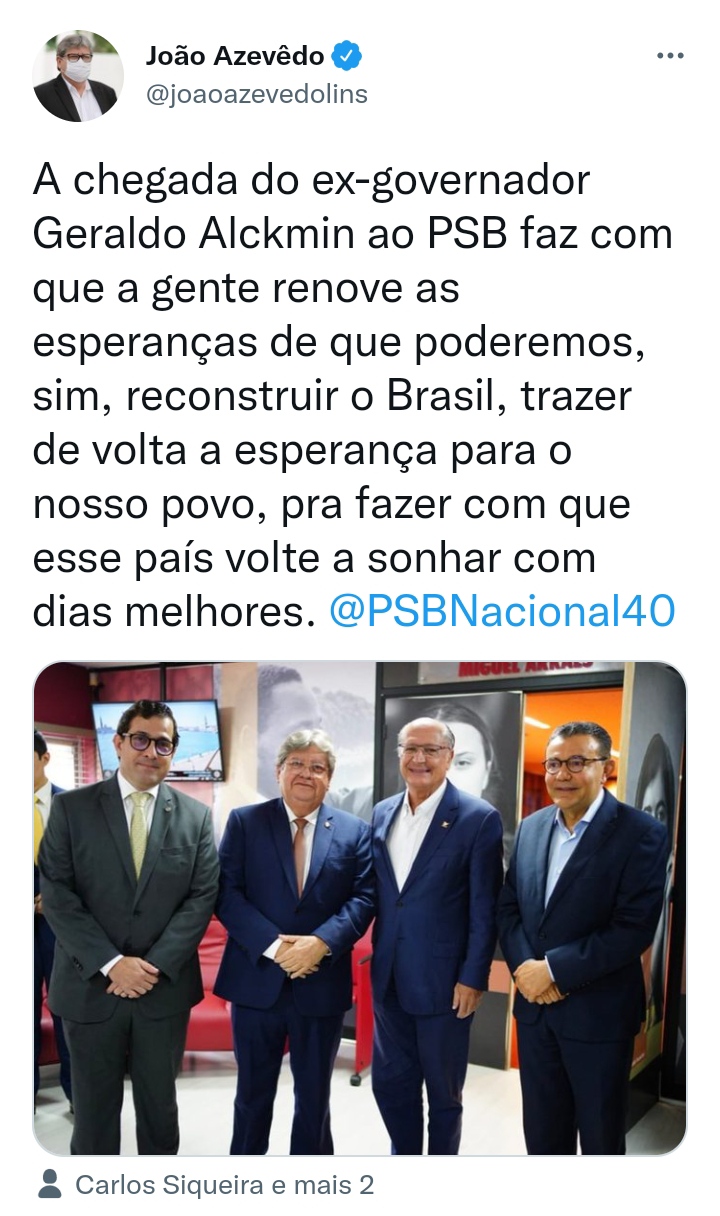Click the man wearing the yellow tie
The height and width of the screenshot is (1216, 720).
(128, 920)
